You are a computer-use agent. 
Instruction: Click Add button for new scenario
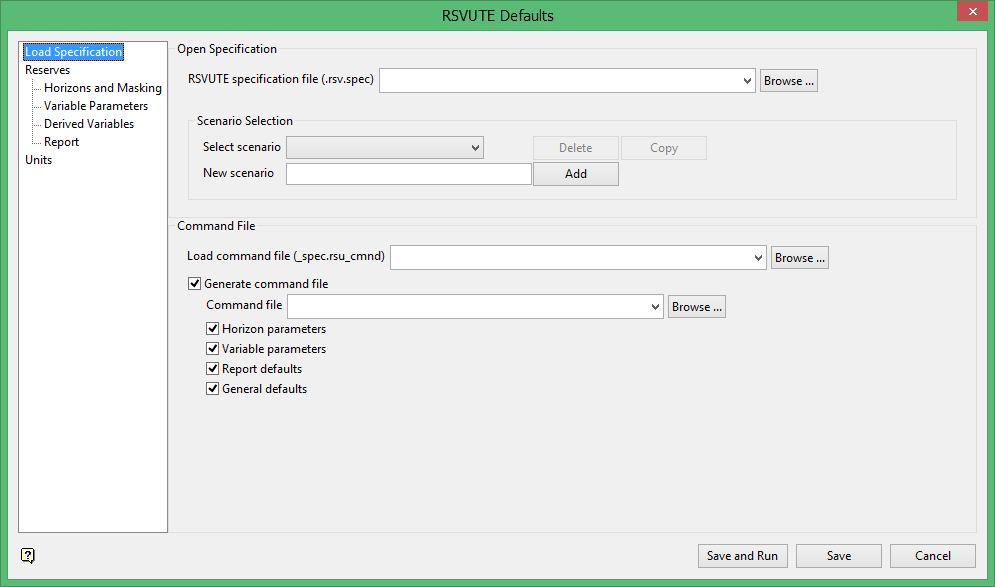[576, 174]
